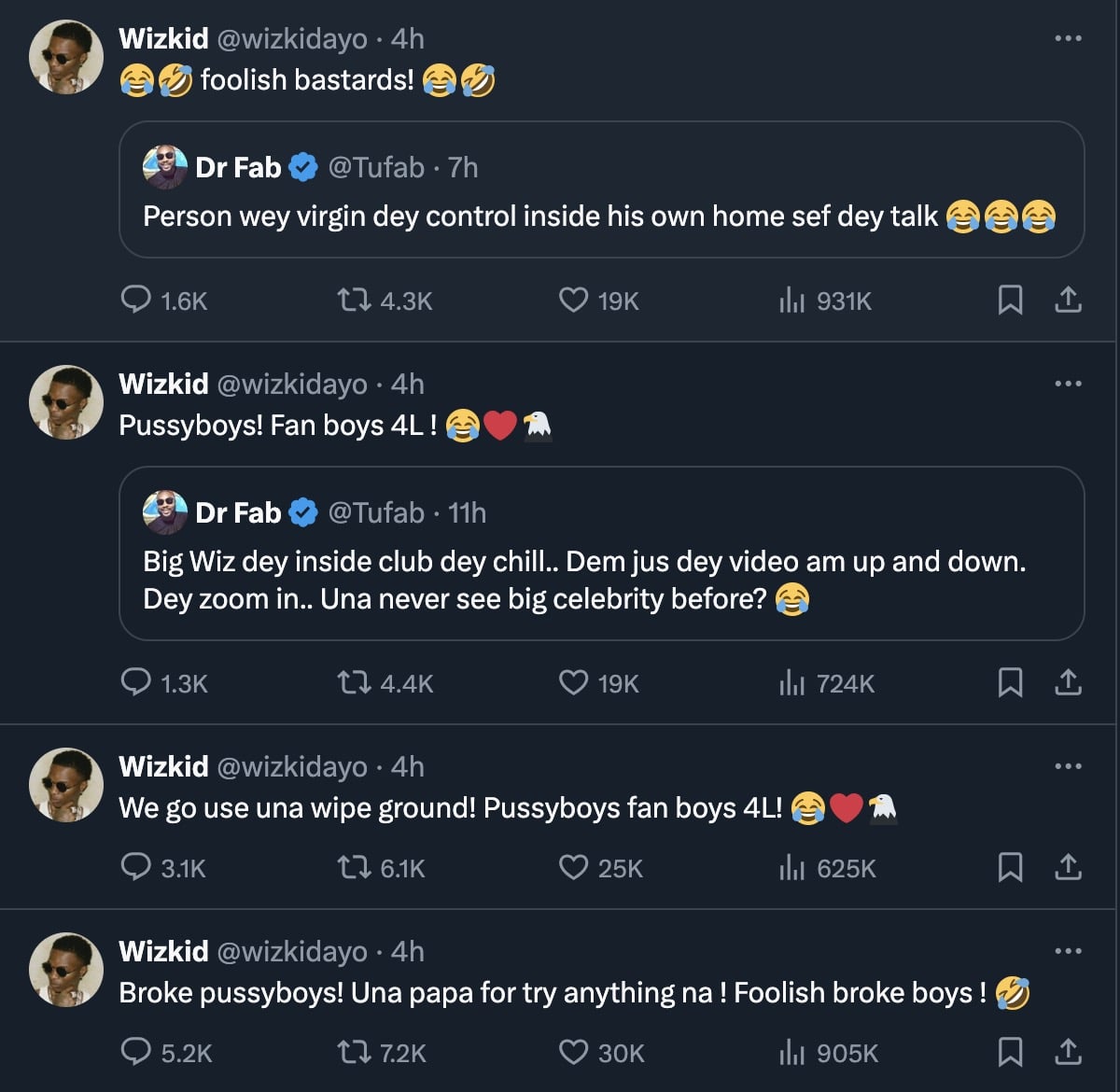Reply to the tweet with 5.2K replies
Image resolution: width=1120 pixels, height=1092 pixels.
(136, 1052)
